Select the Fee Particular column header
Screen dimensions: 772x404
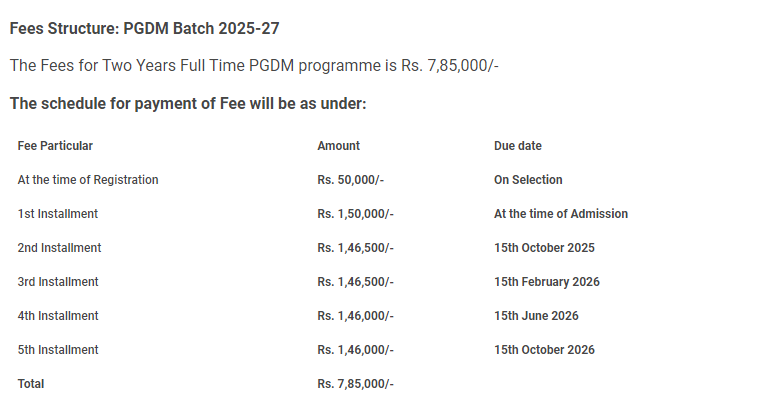(55, 146)
